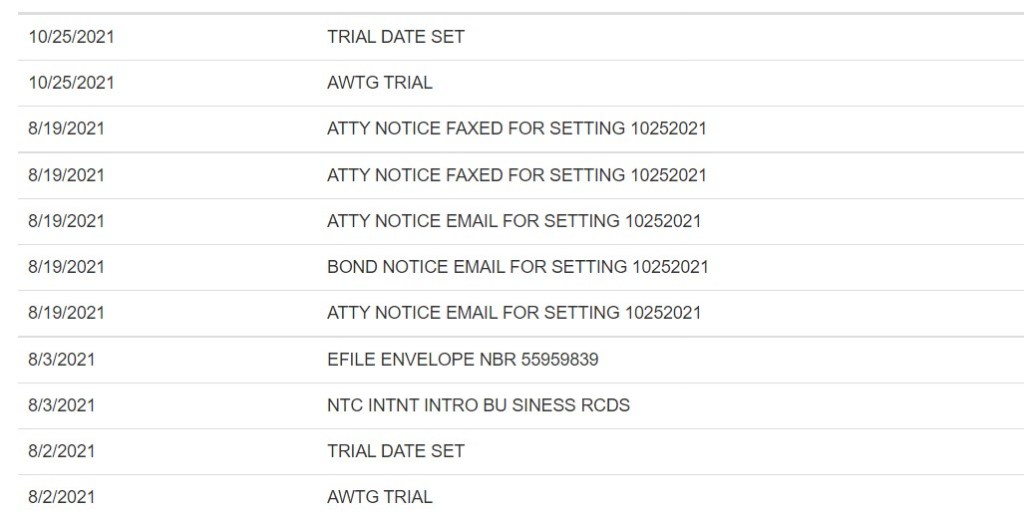Select TRIAL DATE SET entry dated 8/2/2021

tap(396, 451)
